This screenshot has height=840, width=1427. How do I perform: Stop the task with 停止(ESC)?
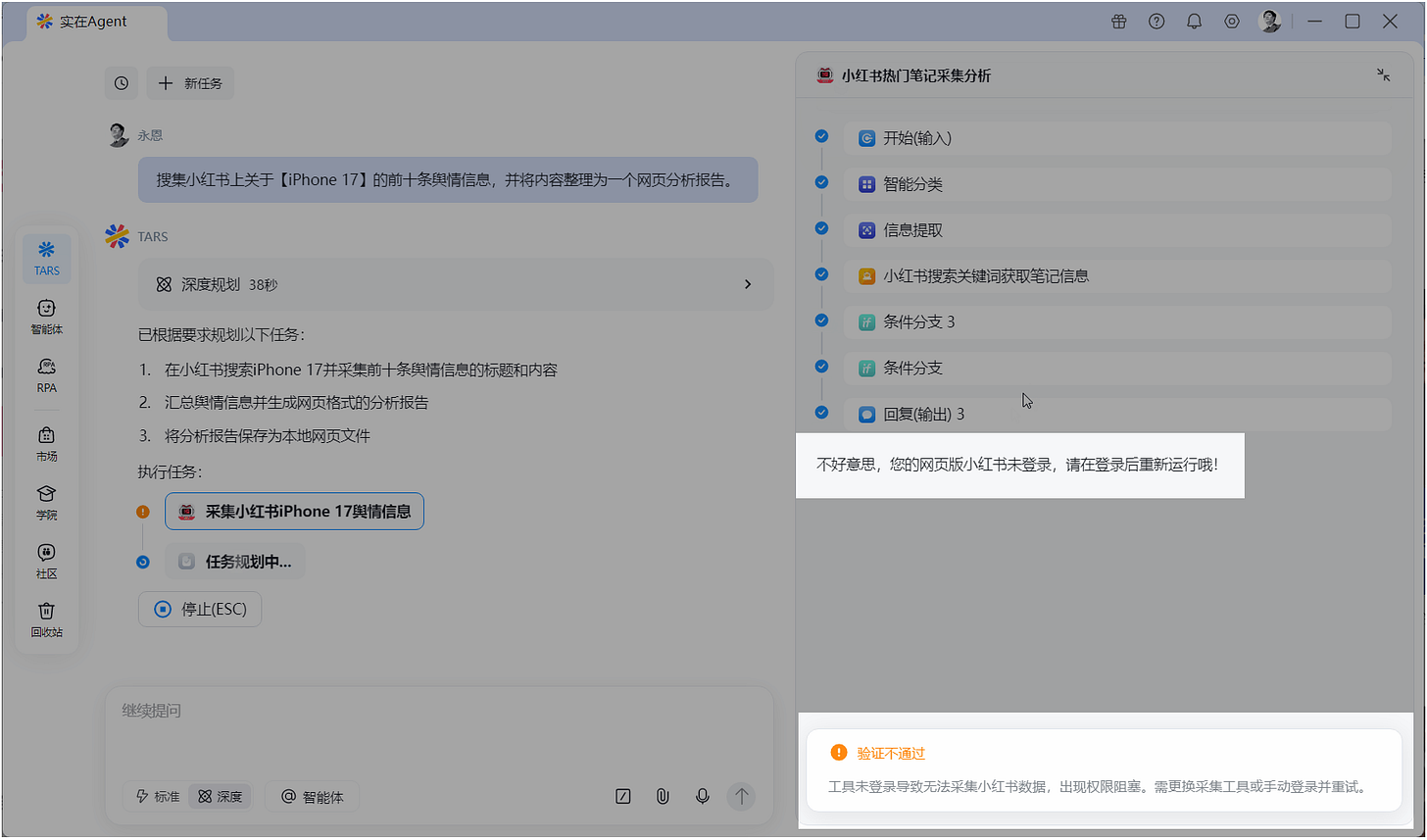(x=200, y=610)
